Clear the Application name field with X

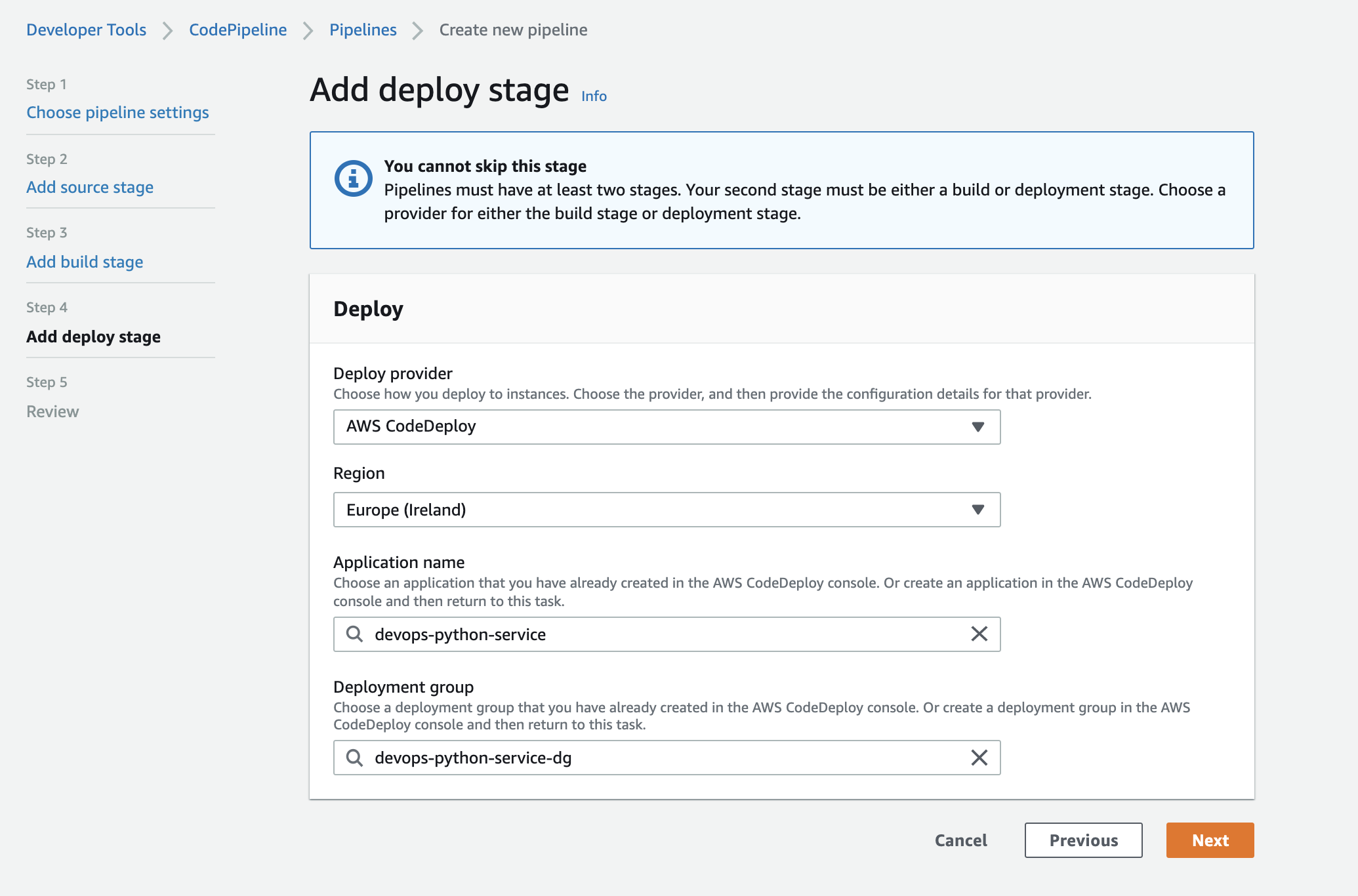point(979,634)
